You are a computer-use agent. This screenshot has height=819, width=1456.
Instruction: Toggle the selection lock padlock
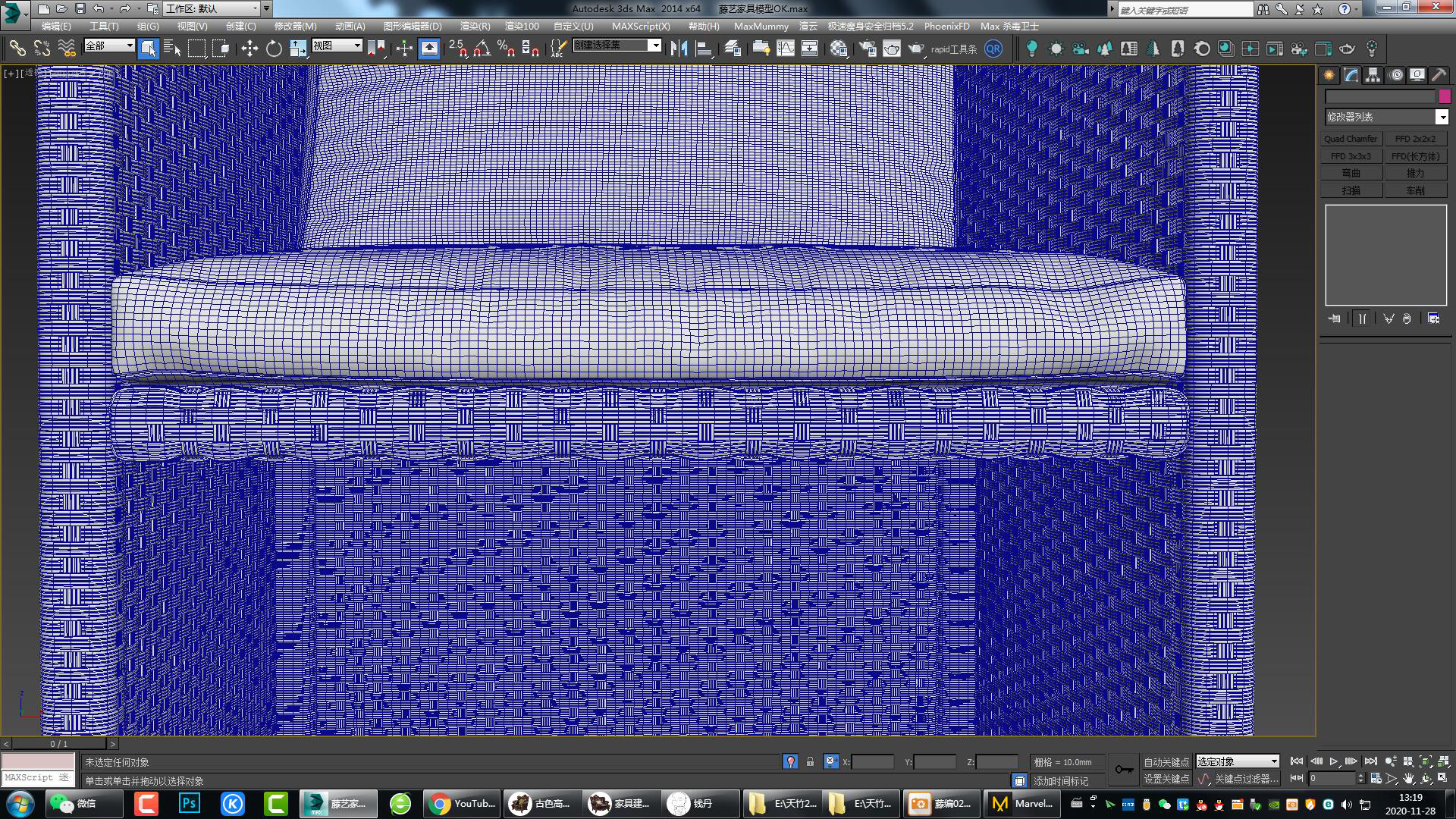[x=810, y=761]
